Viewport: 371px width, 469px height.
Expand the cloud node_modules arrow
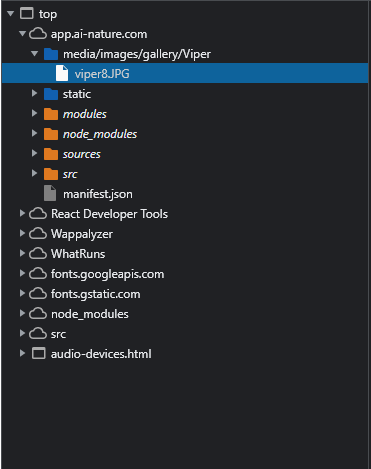click(22, 313)
